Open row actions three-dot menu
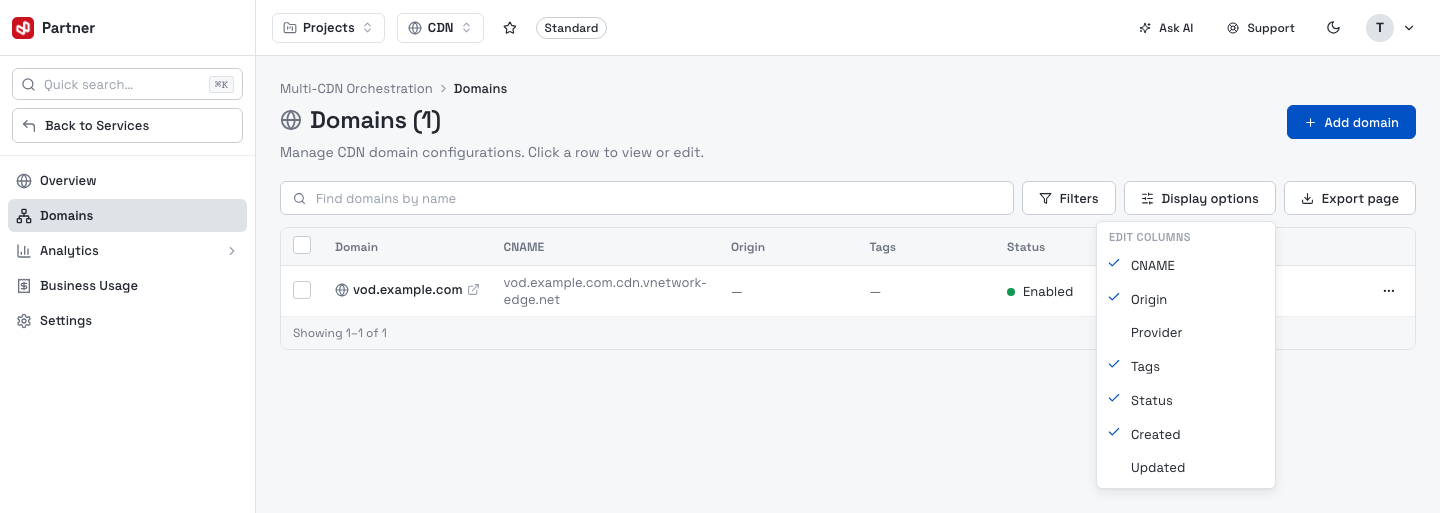This screenshot has width=1440, height=513. pos(1389,291)
